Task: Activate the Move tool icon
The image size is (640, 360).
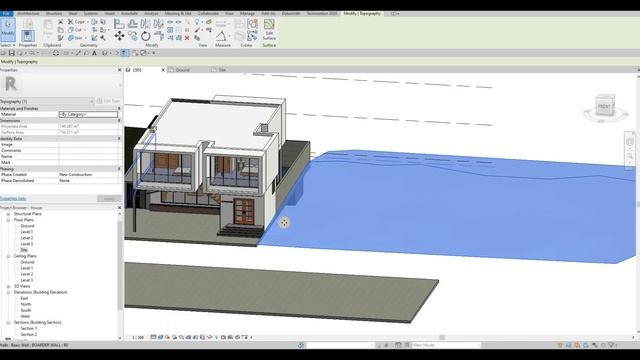Action: pyautogui.click(x=119, y=36)
